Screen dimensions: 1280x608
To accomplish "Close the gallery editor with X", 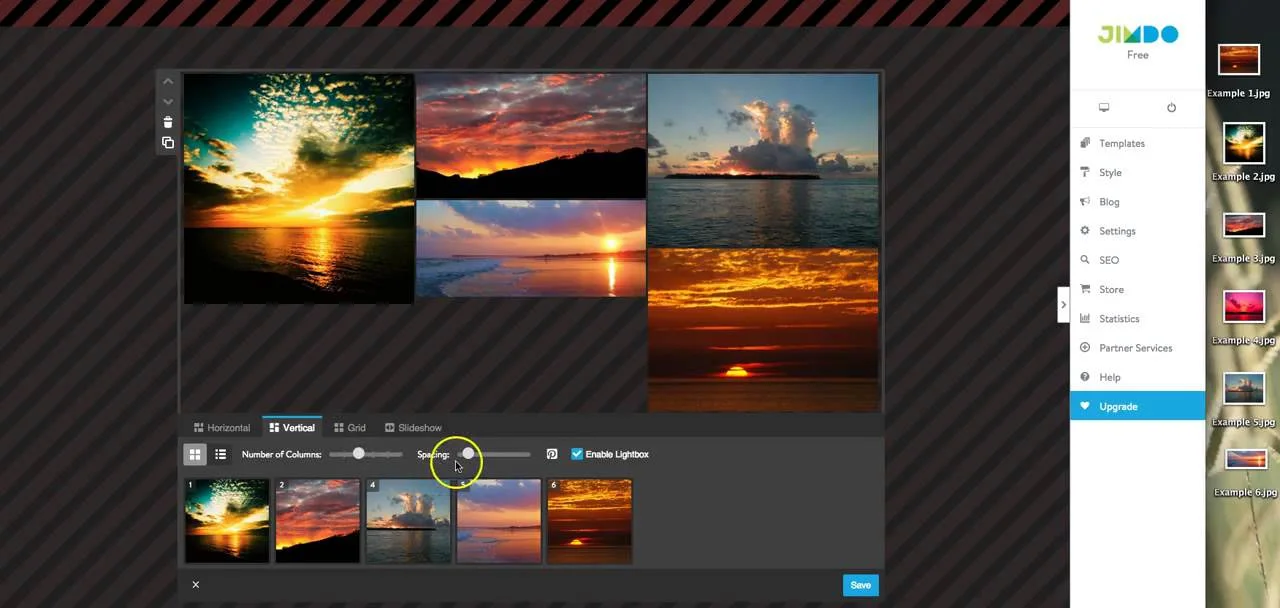I will (x=195, y=584).
